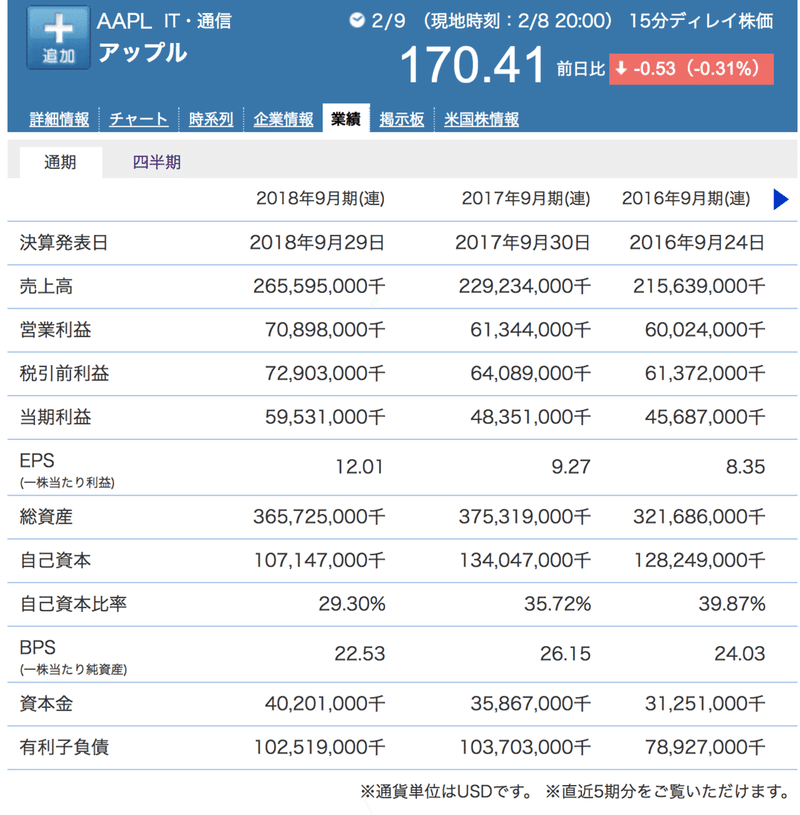Click the 当期利益 row label
Viewport: 800px width, 815px height.
55,417
